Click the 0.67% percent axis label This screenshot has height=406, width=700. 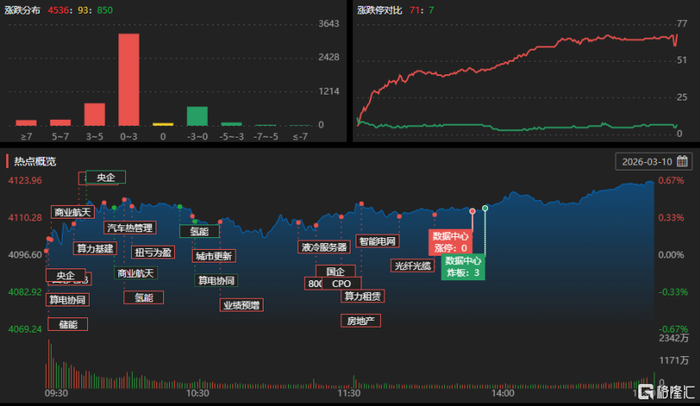click(671, 180)
